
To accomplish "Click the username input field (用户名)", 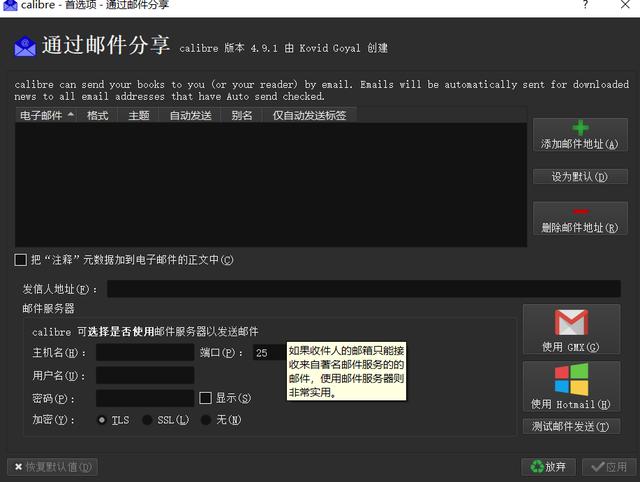I will point(145,375).
